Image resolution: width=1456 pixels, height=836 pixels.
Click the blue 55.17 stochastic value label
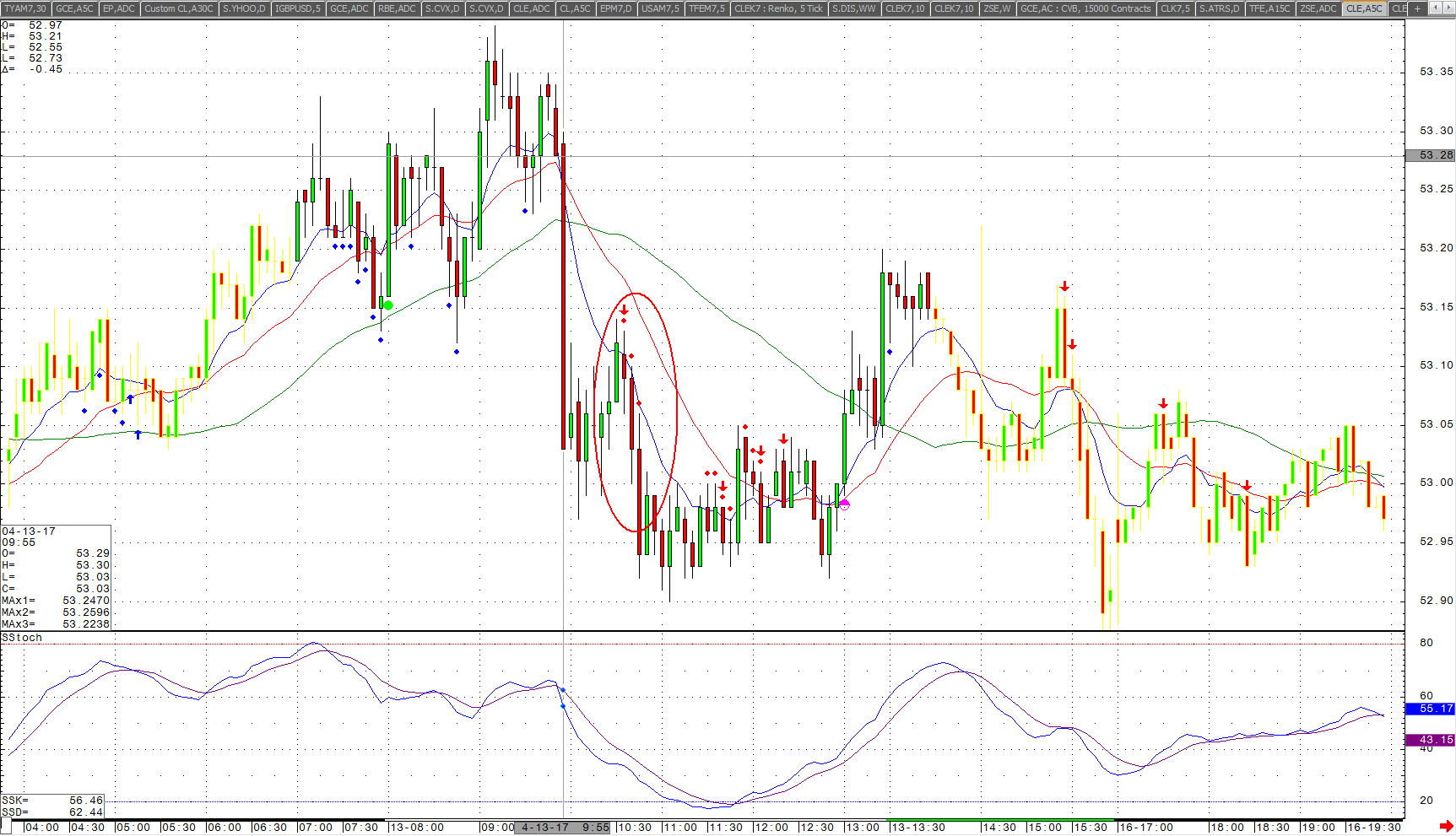1430,709
